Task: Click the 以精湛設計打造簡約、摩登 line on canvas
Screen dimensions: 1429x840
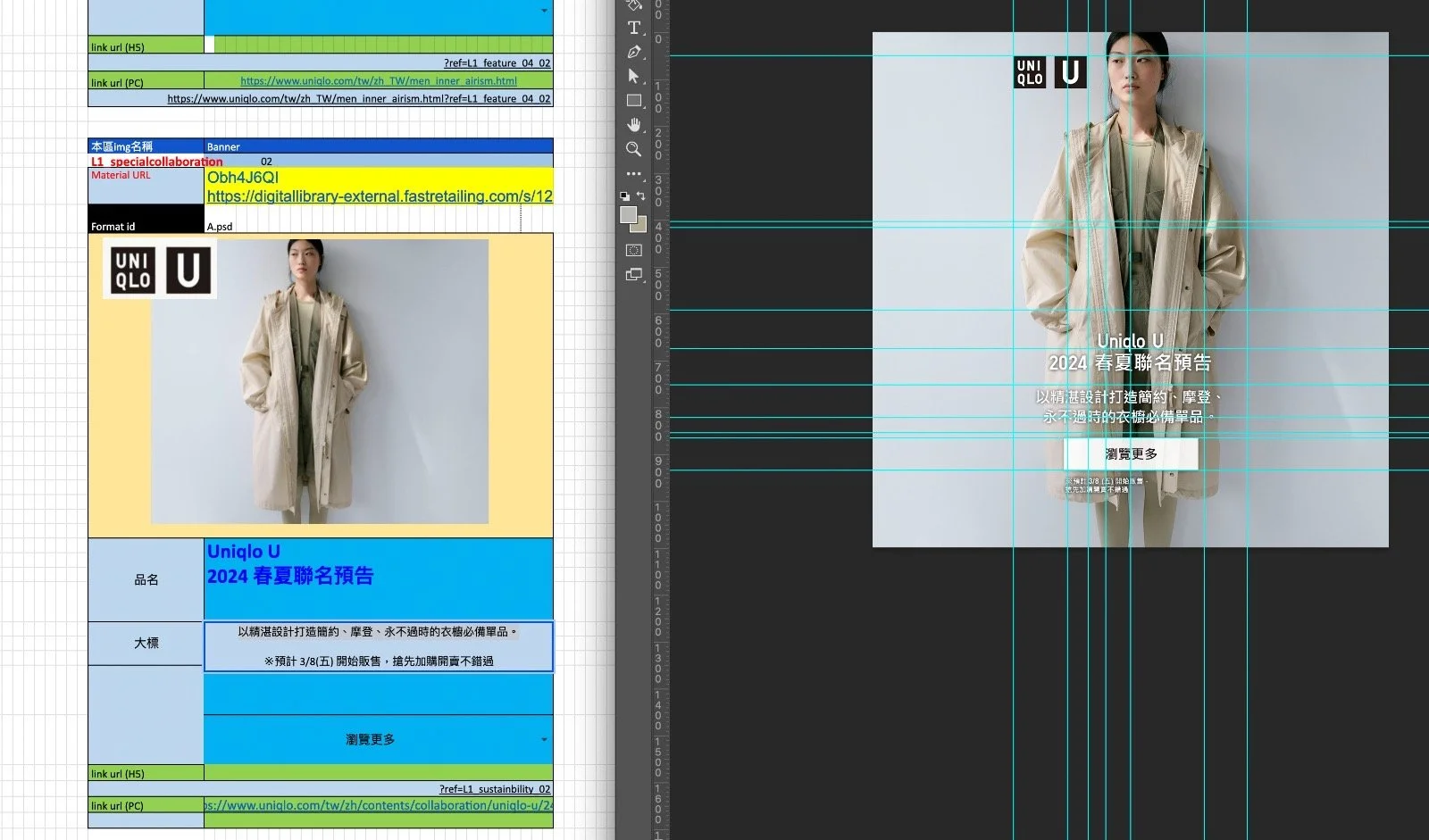Action: click(1130, 397)
